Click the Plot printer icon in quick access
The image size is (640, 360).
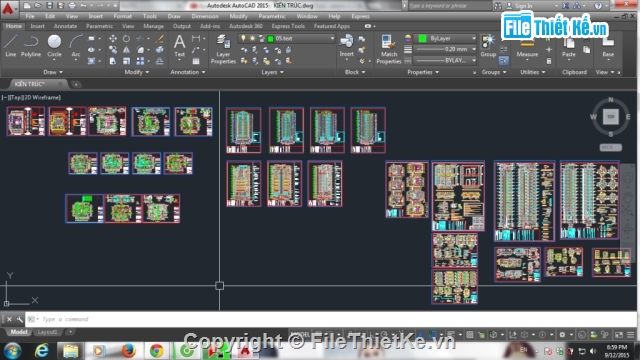pos(72,5)
